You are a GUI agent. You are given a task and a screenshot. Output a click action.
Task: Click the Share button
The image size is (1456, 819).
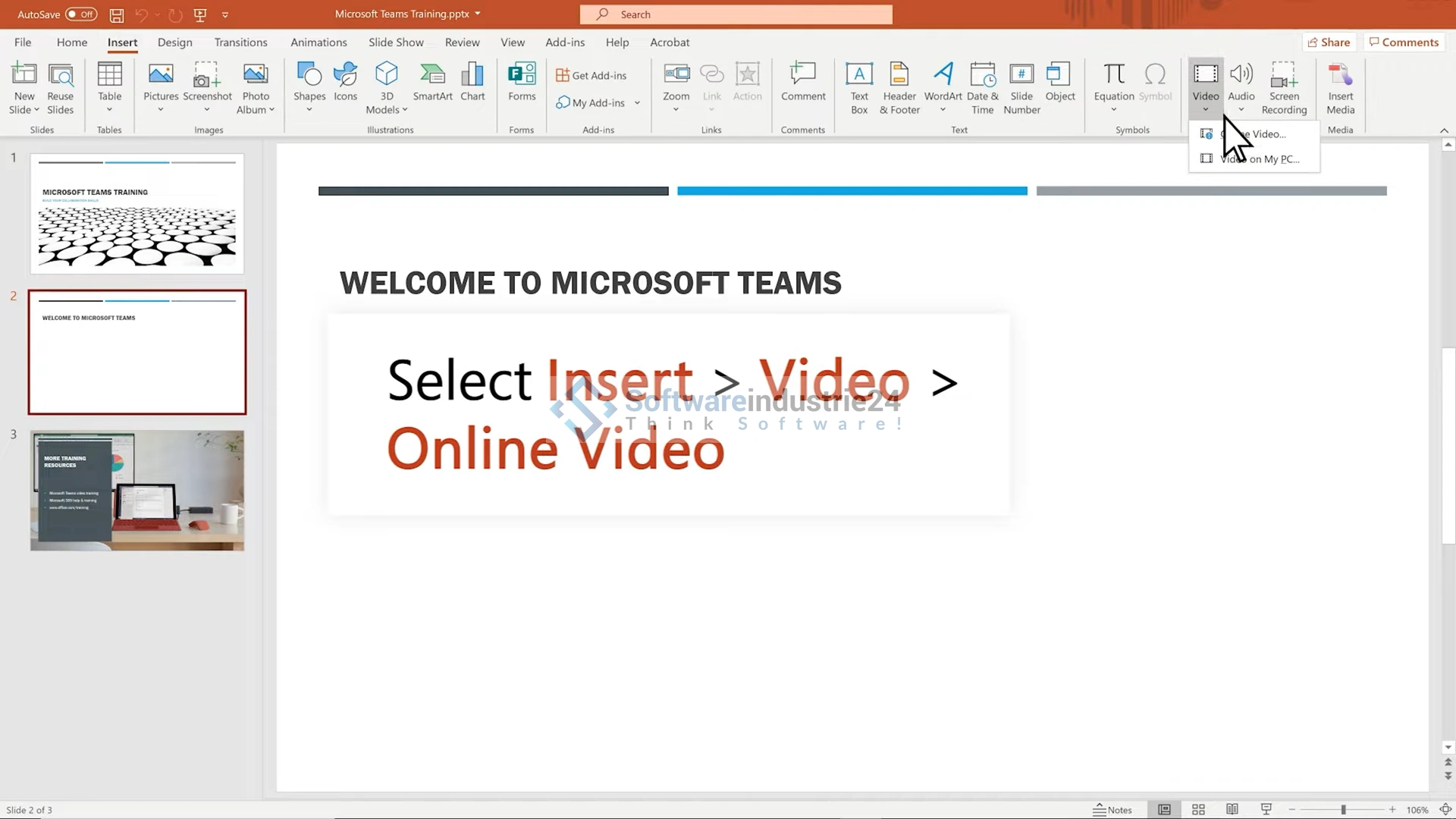coord(1329,42)
